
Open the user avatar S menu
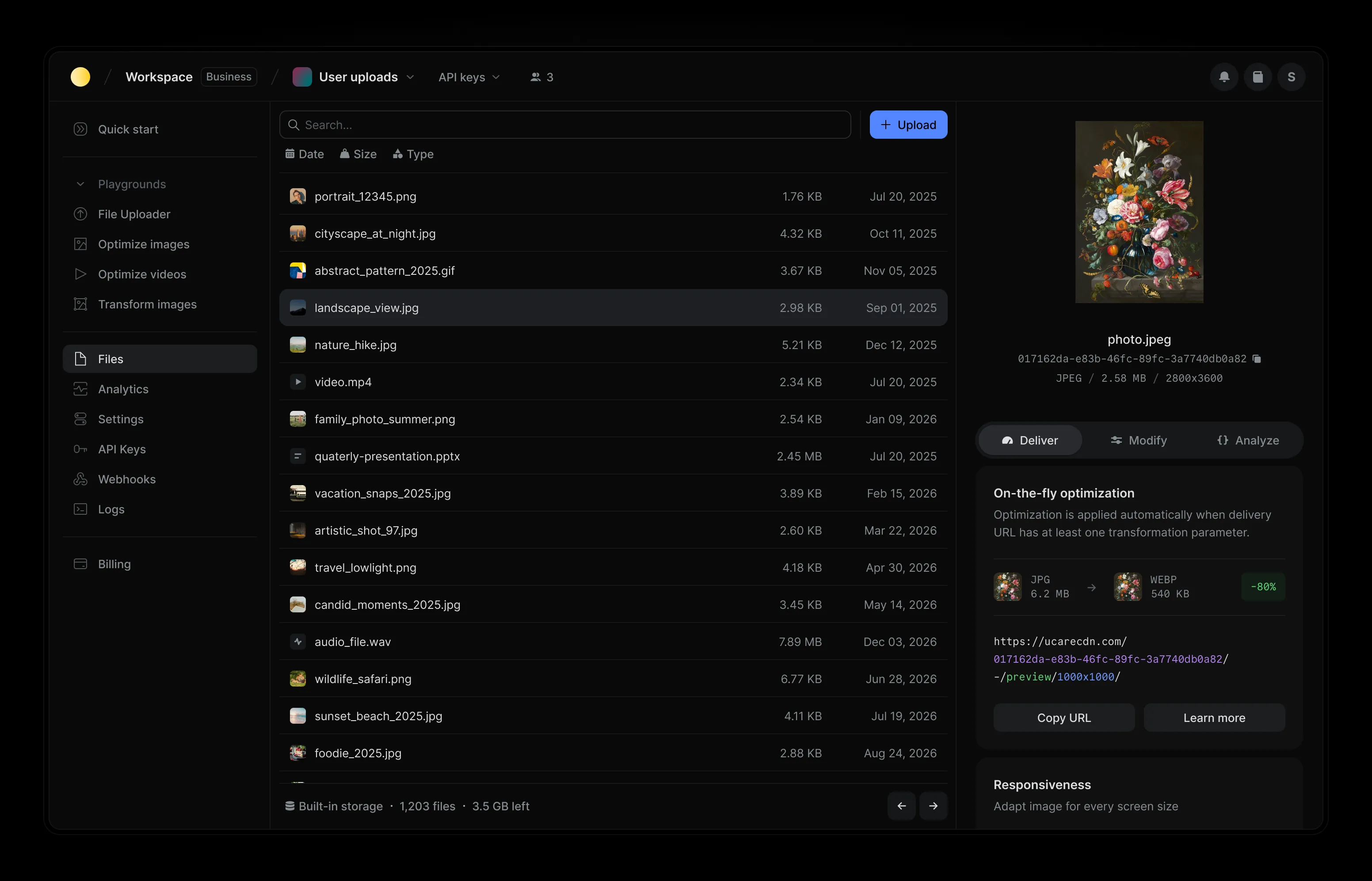point(1291,77)
